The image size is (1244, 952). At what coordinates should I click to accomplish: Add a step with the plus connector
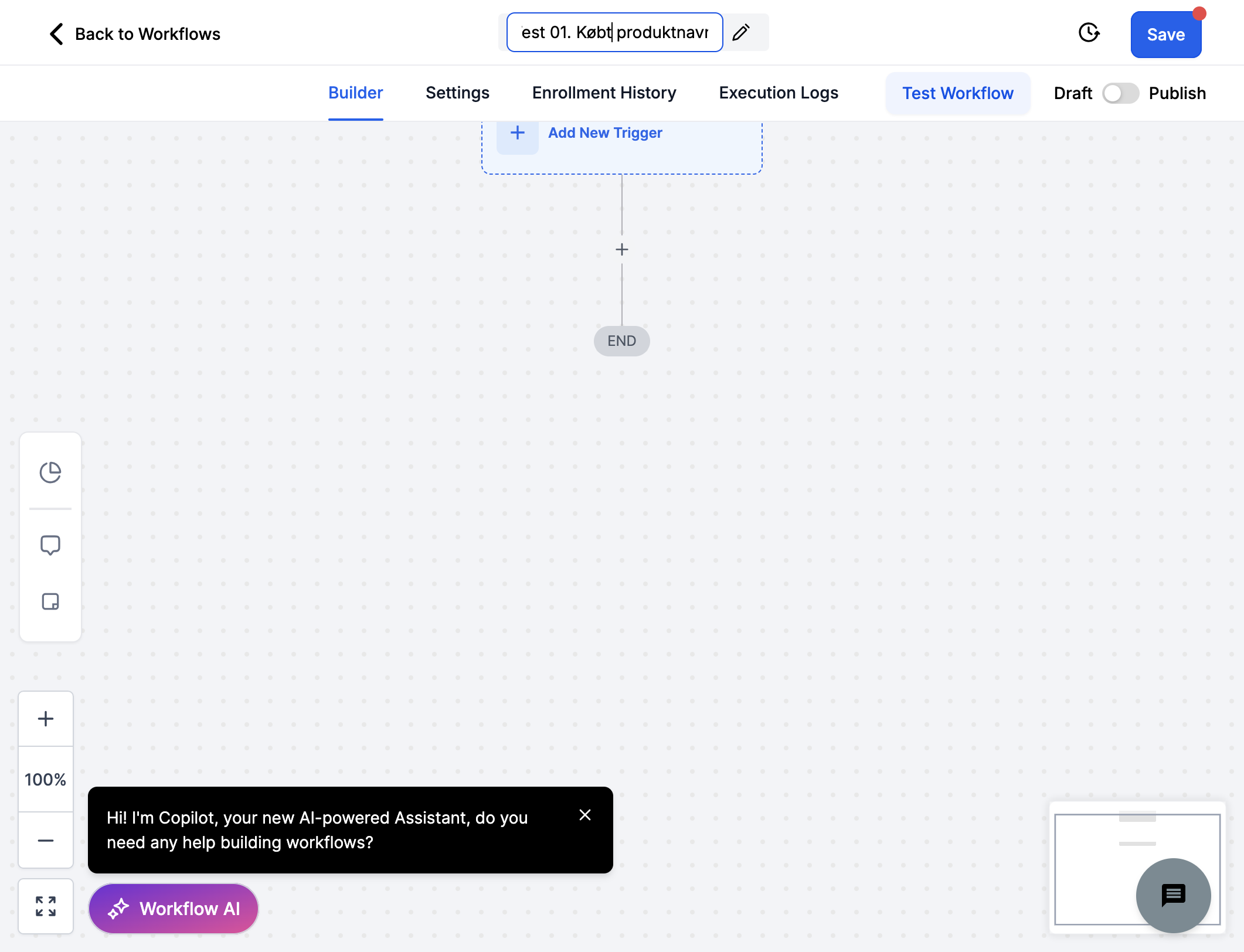click(x=622, y=250)
